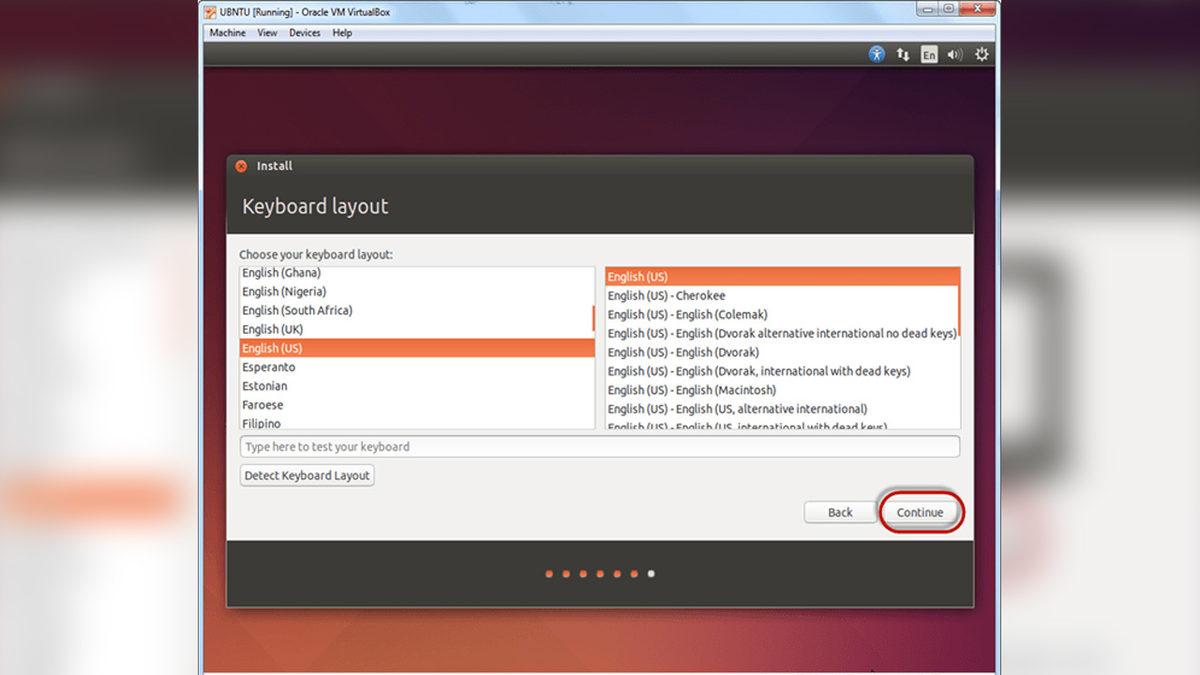The height and width of the screenshot is (675, 1200).
Task: Open the universal access accessibility menu
Action: 875,54
